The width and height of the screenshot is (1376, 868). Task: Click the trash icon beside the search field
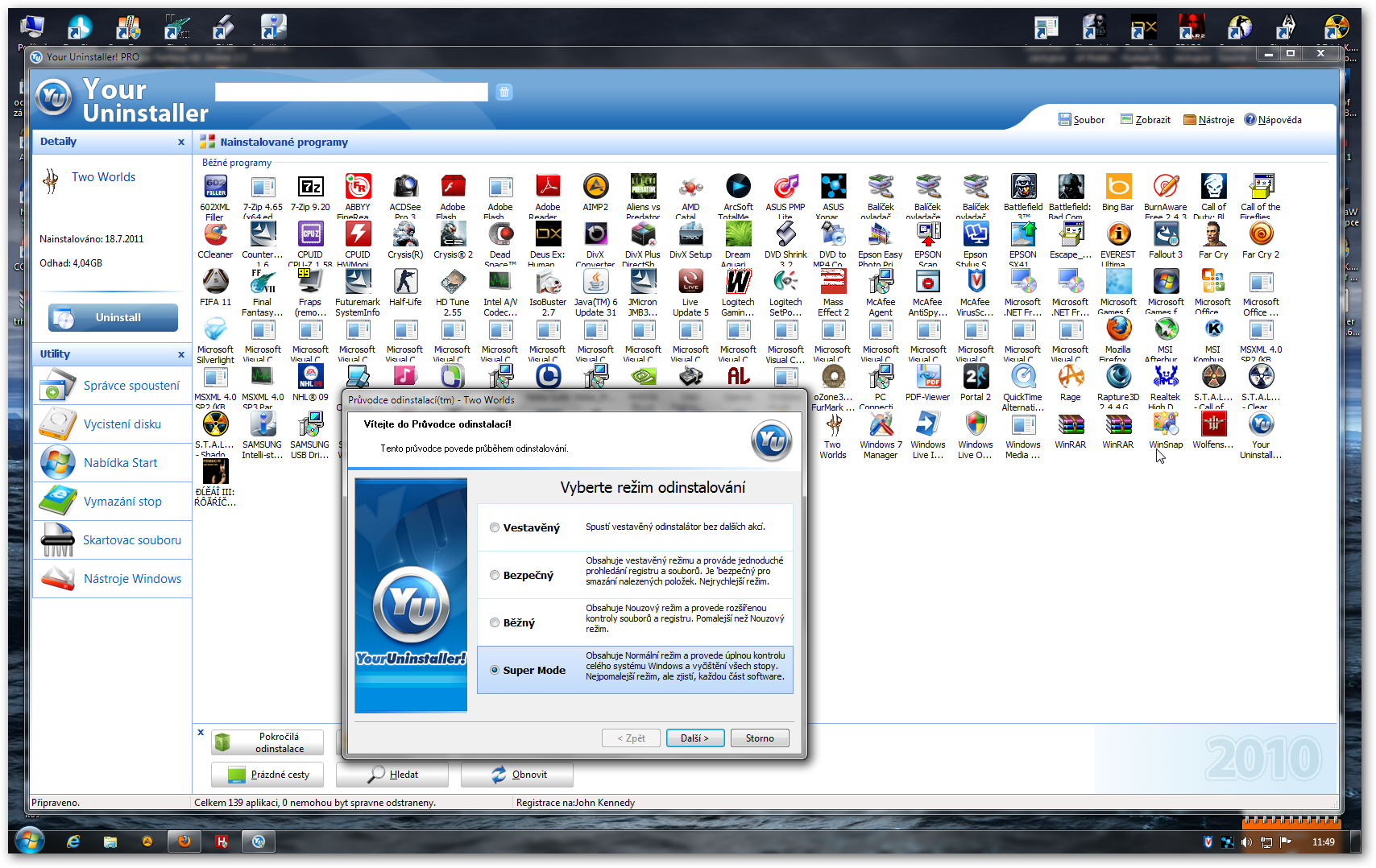[x=504, y=92]
